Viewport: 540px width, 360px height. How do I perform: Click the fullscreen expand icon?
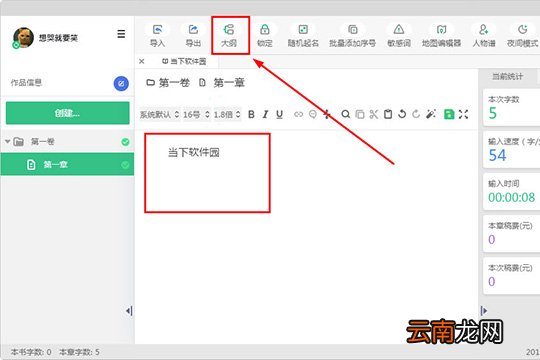coord(464,114)
